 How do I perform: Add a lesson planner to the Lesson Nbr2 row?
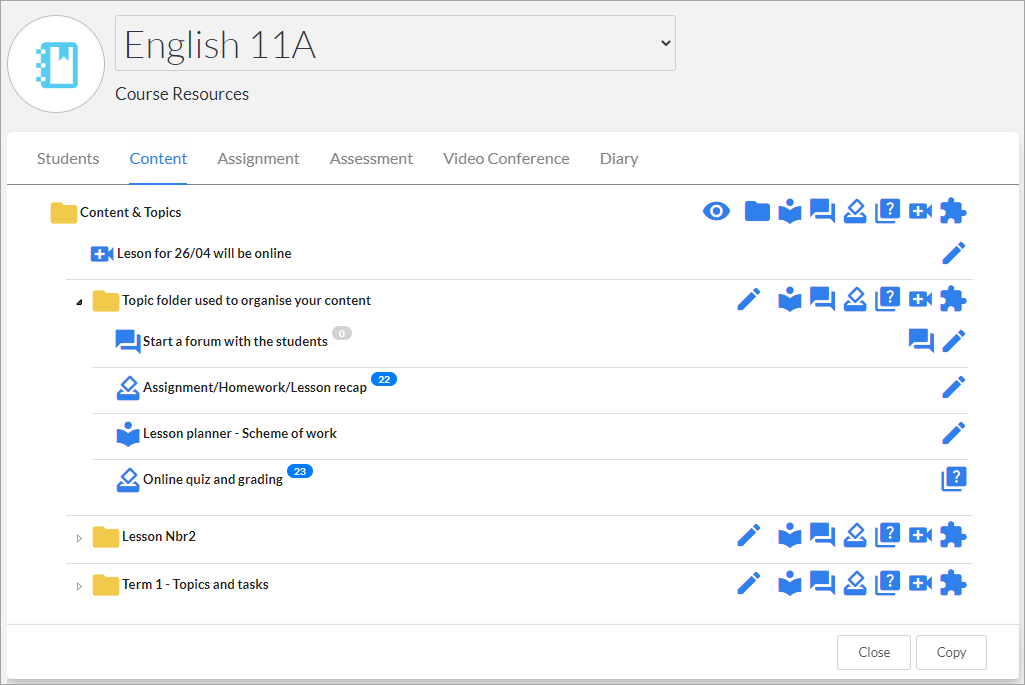[790, 535]
